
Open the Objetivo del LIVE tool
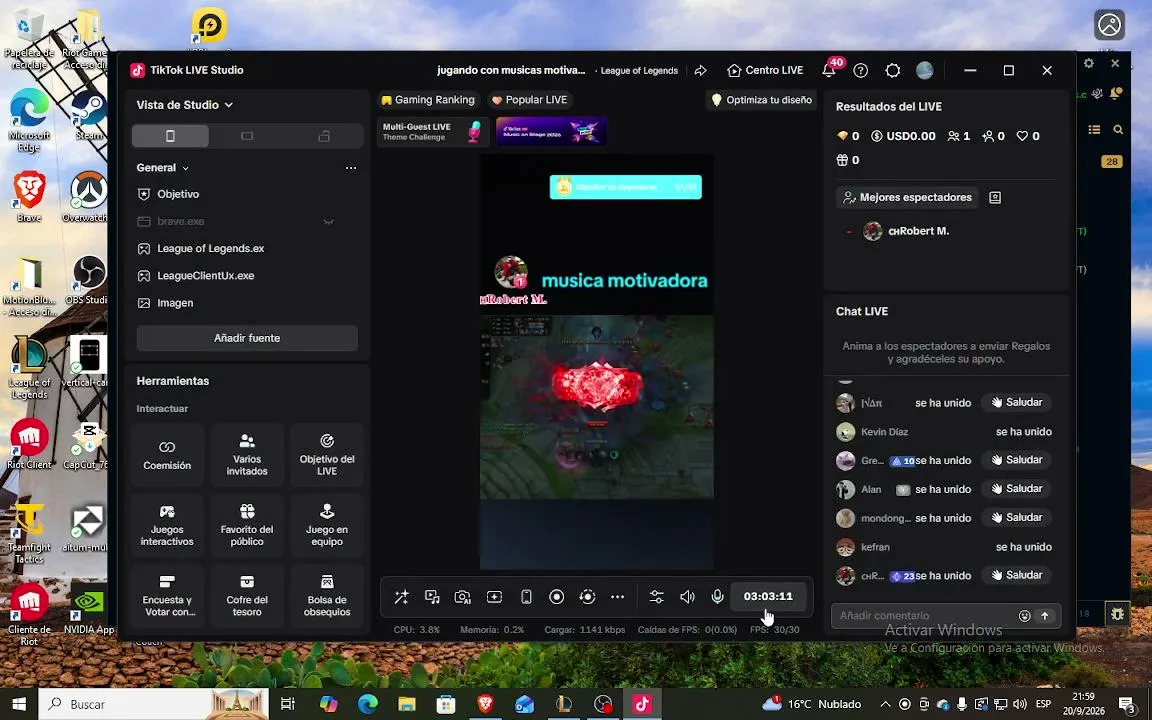(x=327, y=455)
